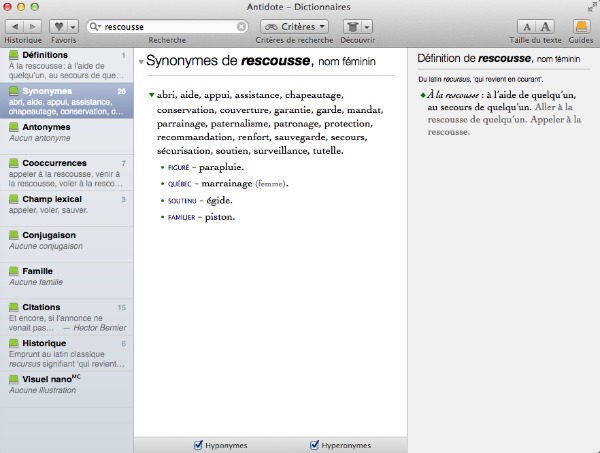
Task: Toggle full screen with the corner arrows
Action: click(592, 7)
